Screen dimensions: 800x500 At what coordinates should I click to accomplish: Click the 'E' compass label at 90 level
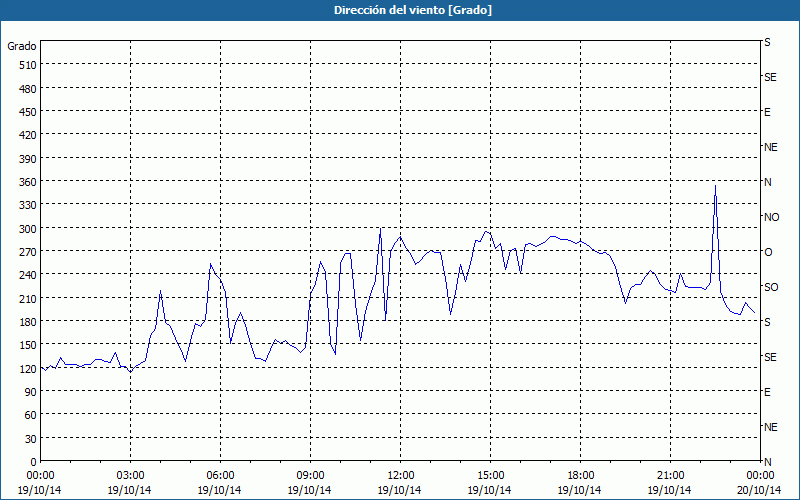(767, 392)
